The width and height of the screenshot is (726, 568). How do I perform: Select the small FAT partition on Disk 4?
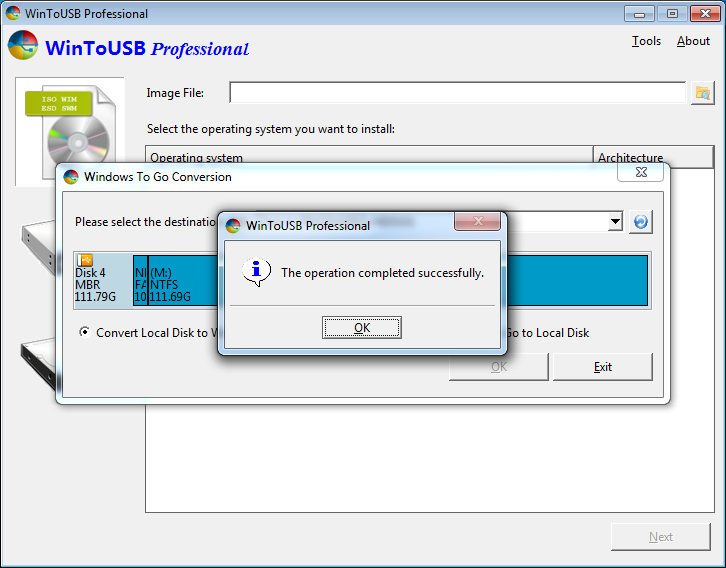pos(140,281)
